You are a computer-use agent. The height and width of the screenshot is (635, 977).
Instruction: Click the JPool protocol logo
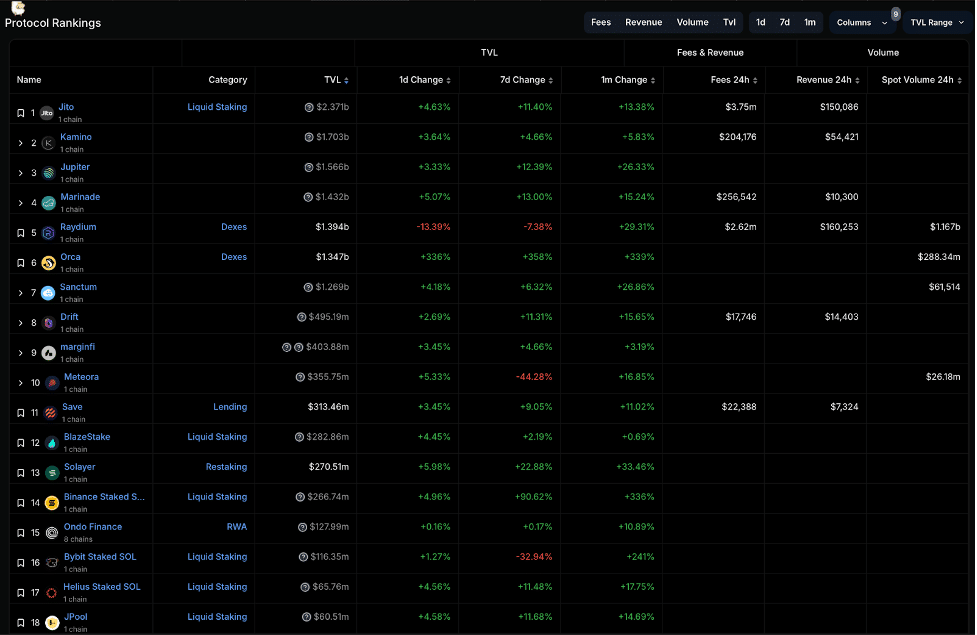pyautogui.click(x=52, y=623)
